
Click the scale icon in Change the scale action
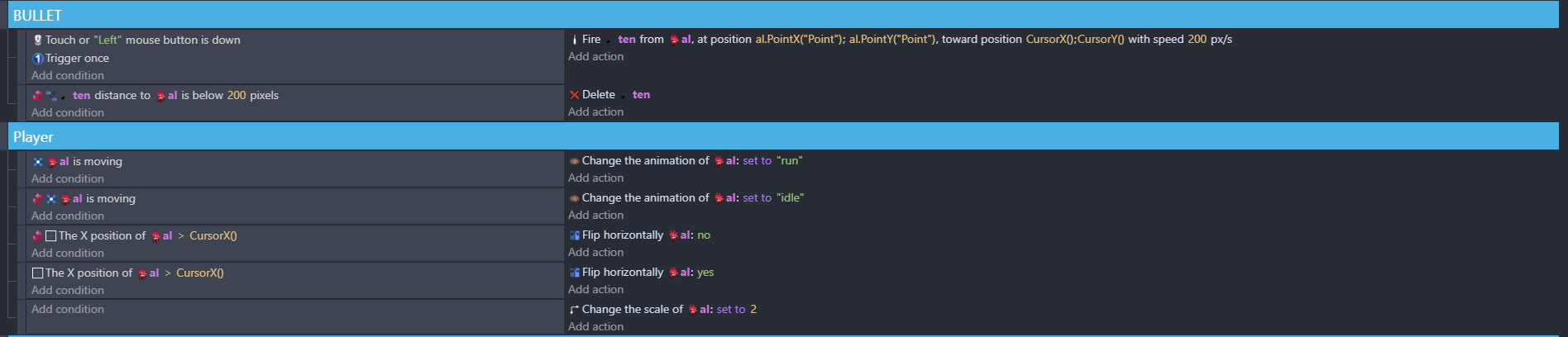(x=574, y=310)
